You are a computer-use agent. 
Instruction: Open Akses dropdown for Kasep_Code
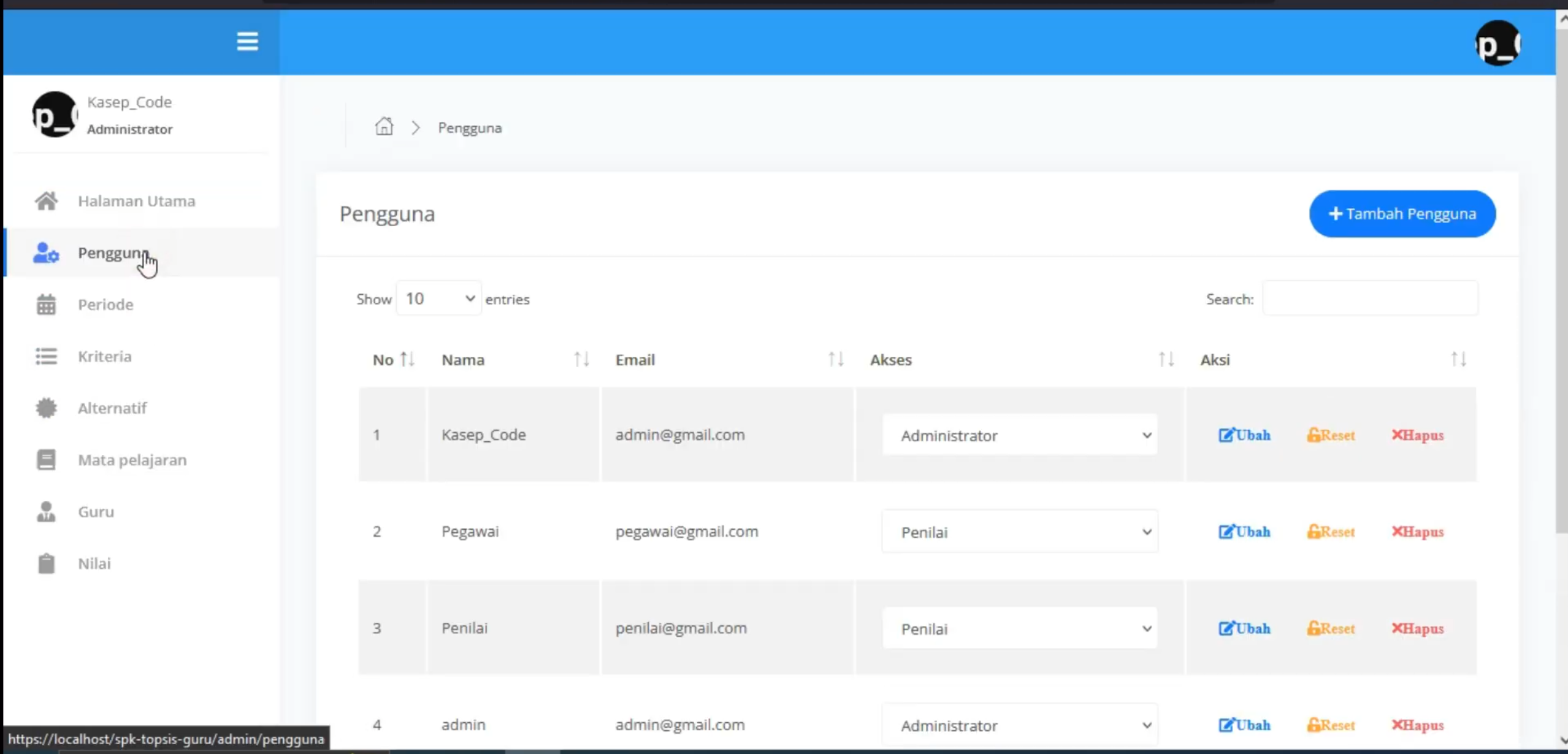click(1020, 435)
